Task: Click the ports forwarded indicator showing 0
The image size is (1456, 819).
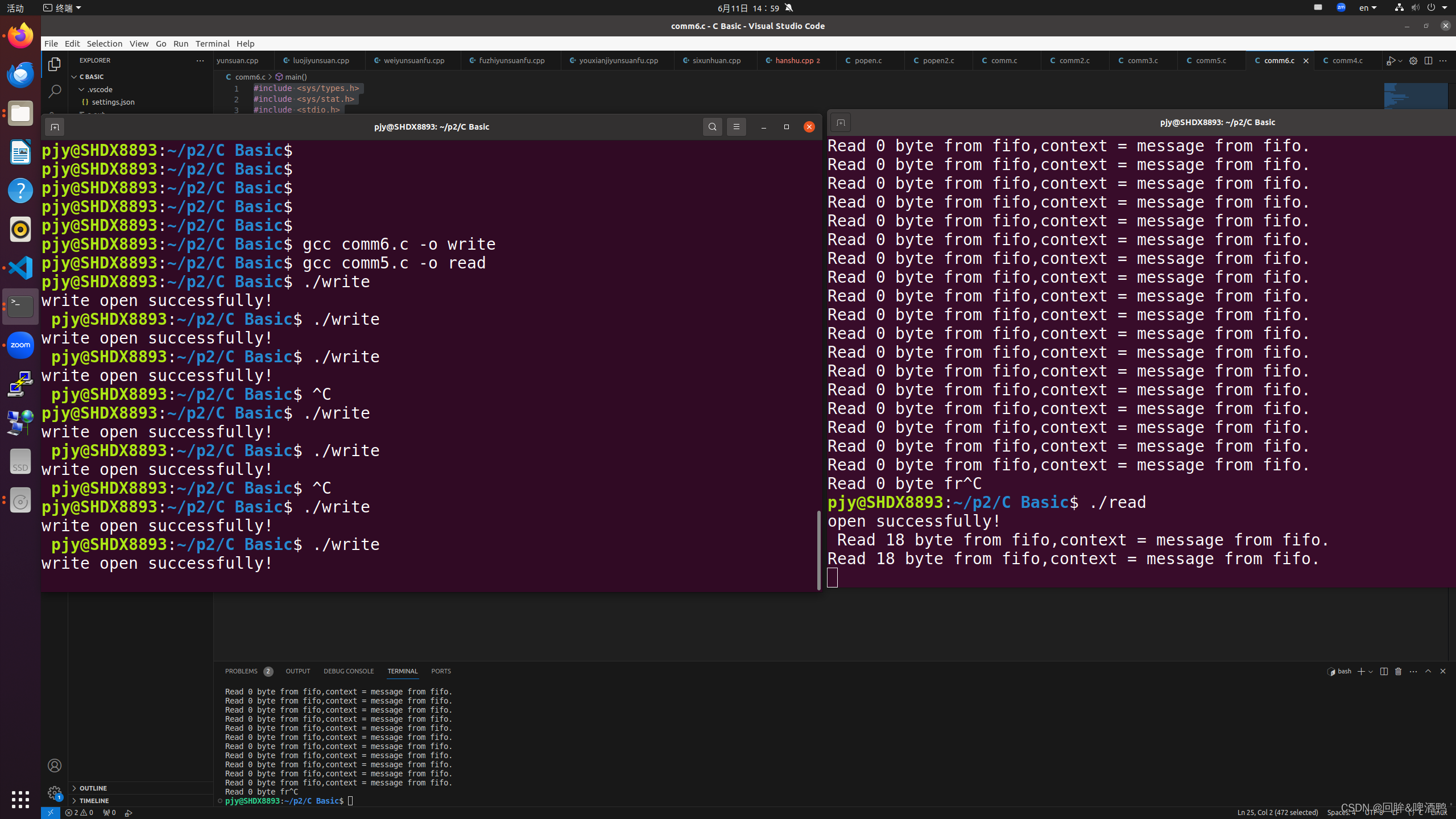Action: click(x=109, y=813)
